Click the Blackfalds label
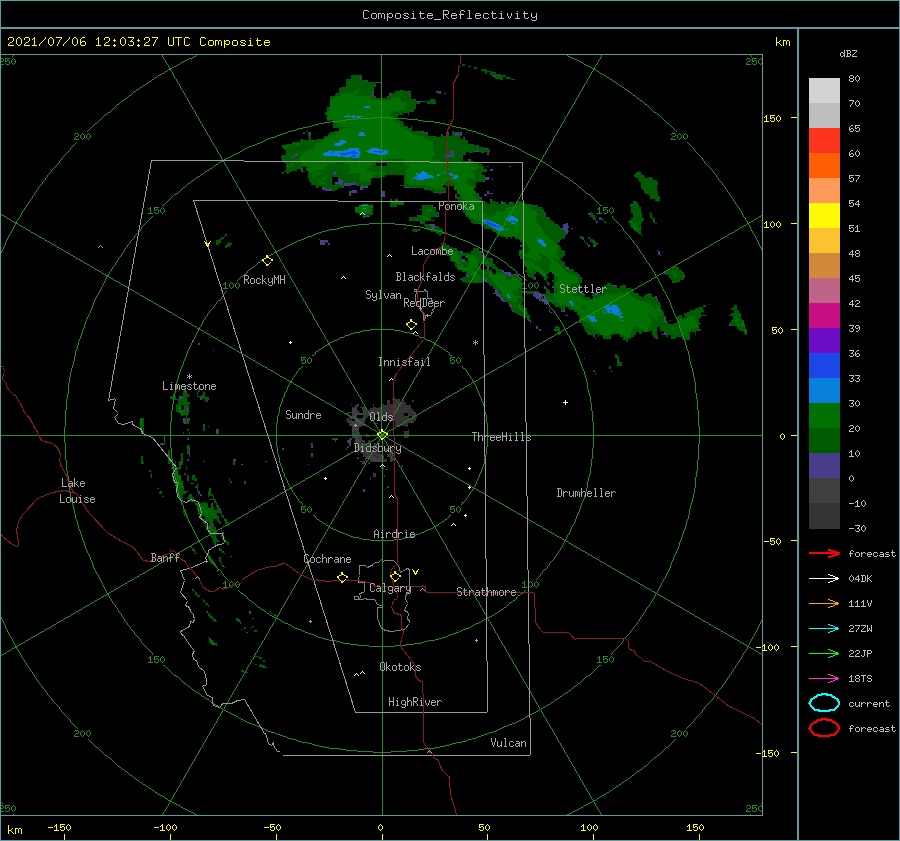The height and width of the screenshot is (841, 900). (425, 277)
